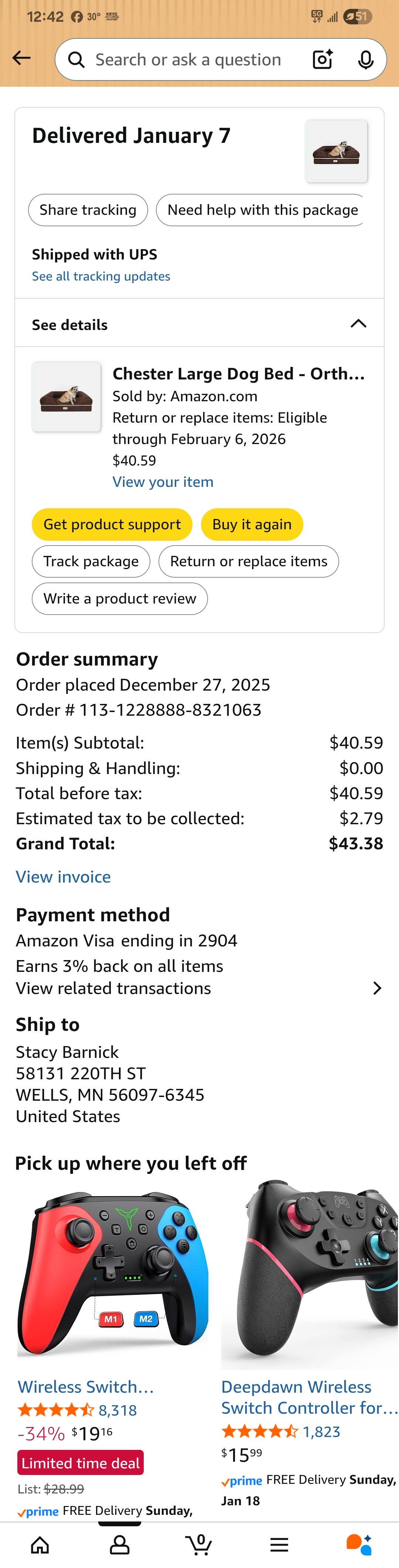Tap Return or replace items button
This screenshot has width=399, height=1568.
click(x=249, y=561)
